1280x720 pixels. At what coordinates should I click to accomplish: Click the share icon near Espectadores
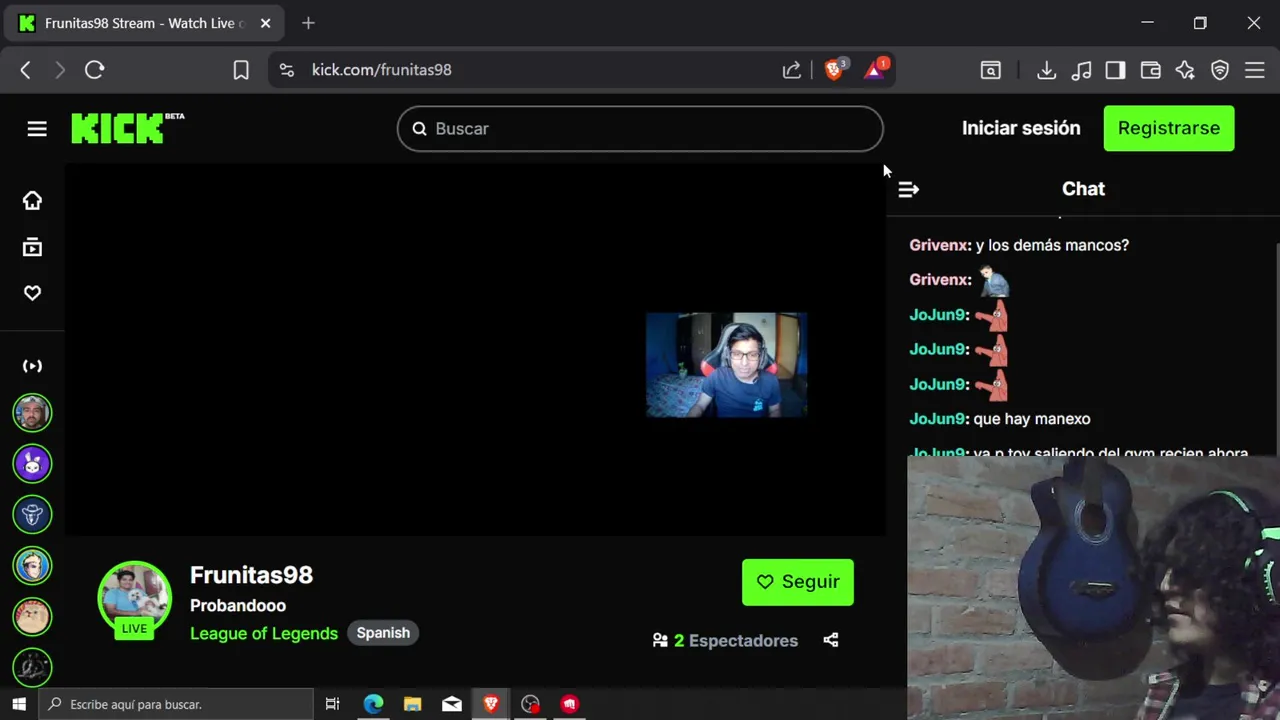coord(831,640)
